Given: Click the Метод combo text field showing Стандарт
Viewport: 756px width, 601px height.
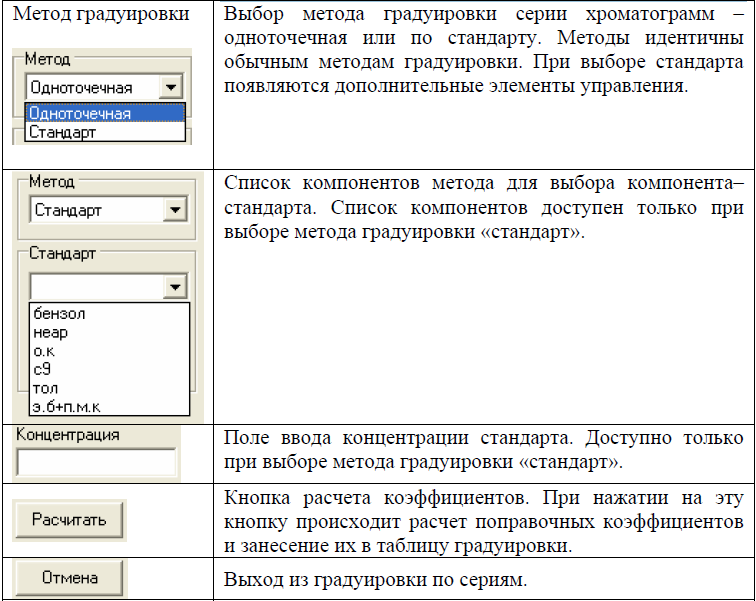Looking at the screenshot, I should [95, 210].
